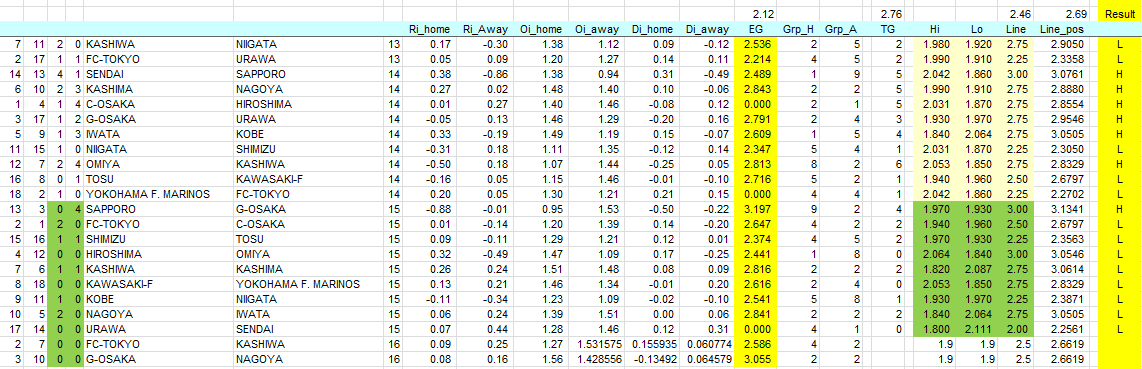
Task: Select the Ri_Away column header
Action: (x=485, y=29)
